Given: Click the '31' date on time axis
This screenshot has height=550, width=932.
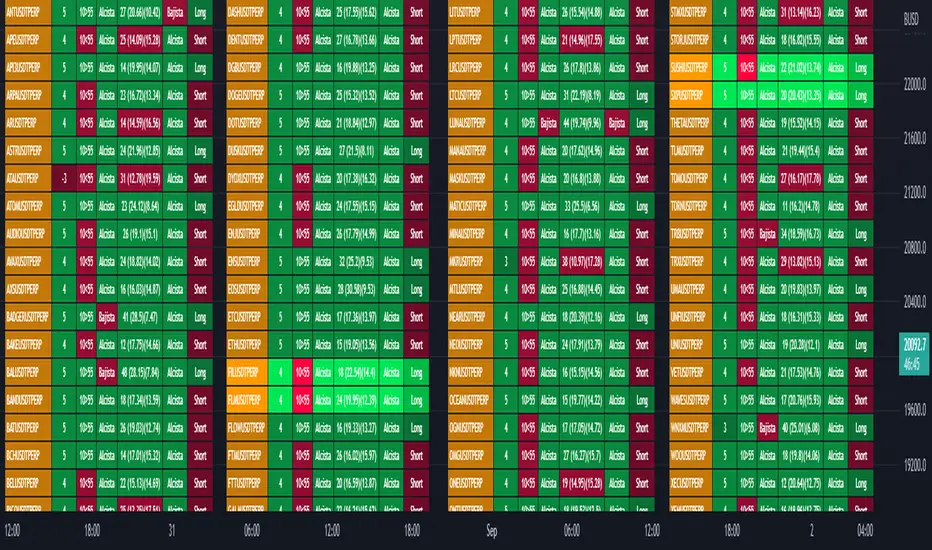Looking at the screenshot, I should point(172,530).
